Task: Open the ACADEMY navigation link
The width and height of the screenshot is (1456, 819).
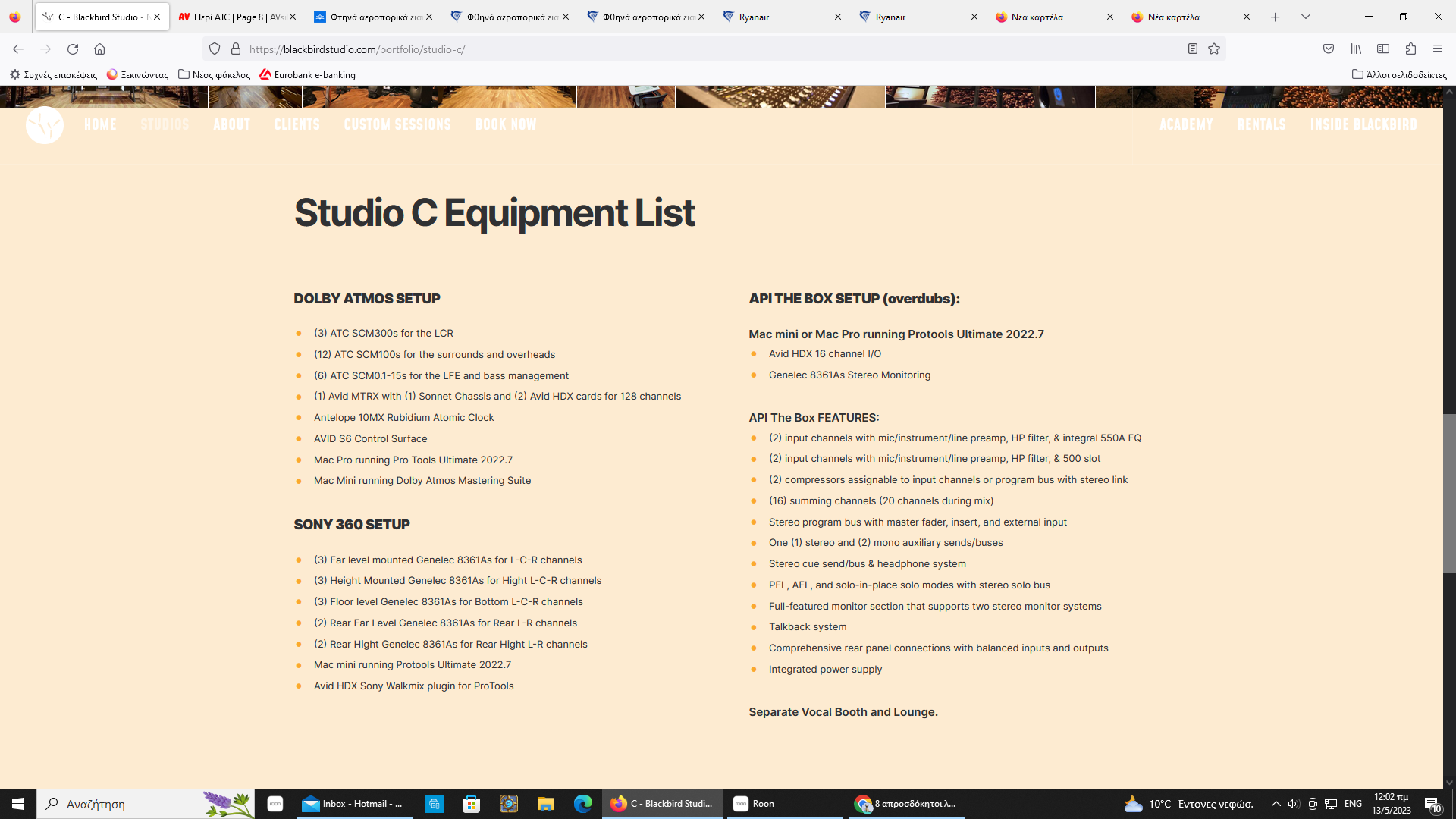Action: 1186,124
